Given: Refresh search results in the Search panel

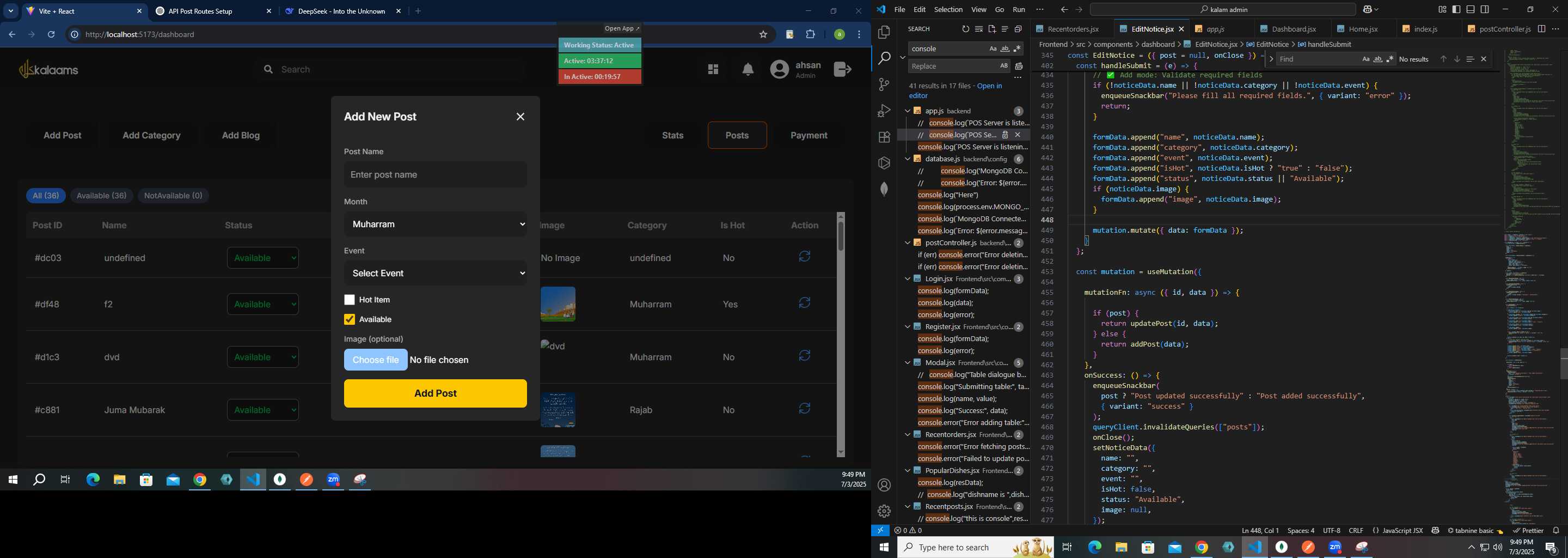Looking at the screenshot, I should pyautogui.click(x=965, y=29).
